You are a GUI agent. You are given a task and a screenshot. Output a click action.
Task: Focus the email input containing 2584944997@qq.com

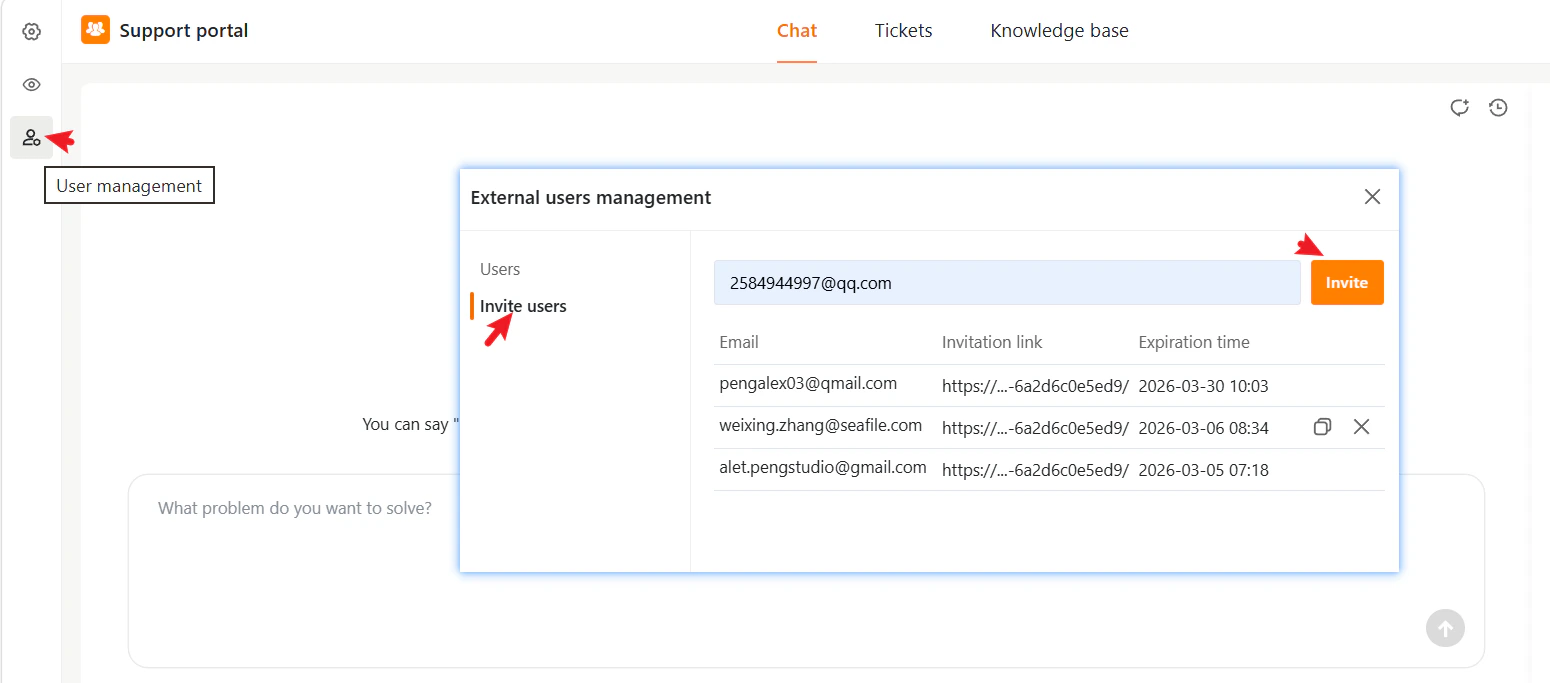pos(1007,283)
